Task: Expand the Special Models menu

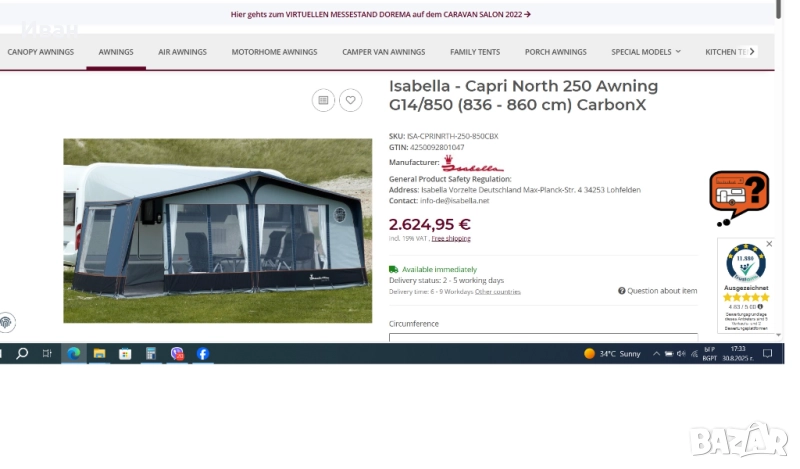Action: 646,52
